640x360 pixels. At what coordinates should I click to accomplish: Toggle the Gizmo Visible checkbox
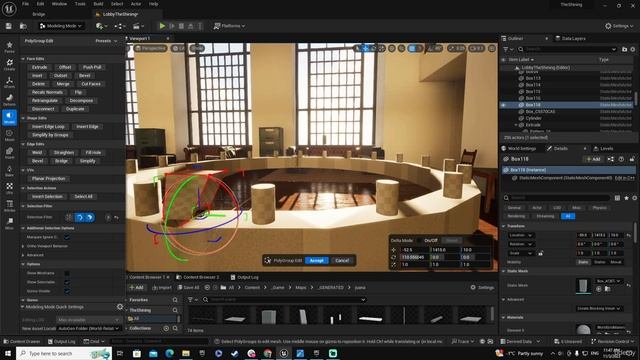pos(67,291)
